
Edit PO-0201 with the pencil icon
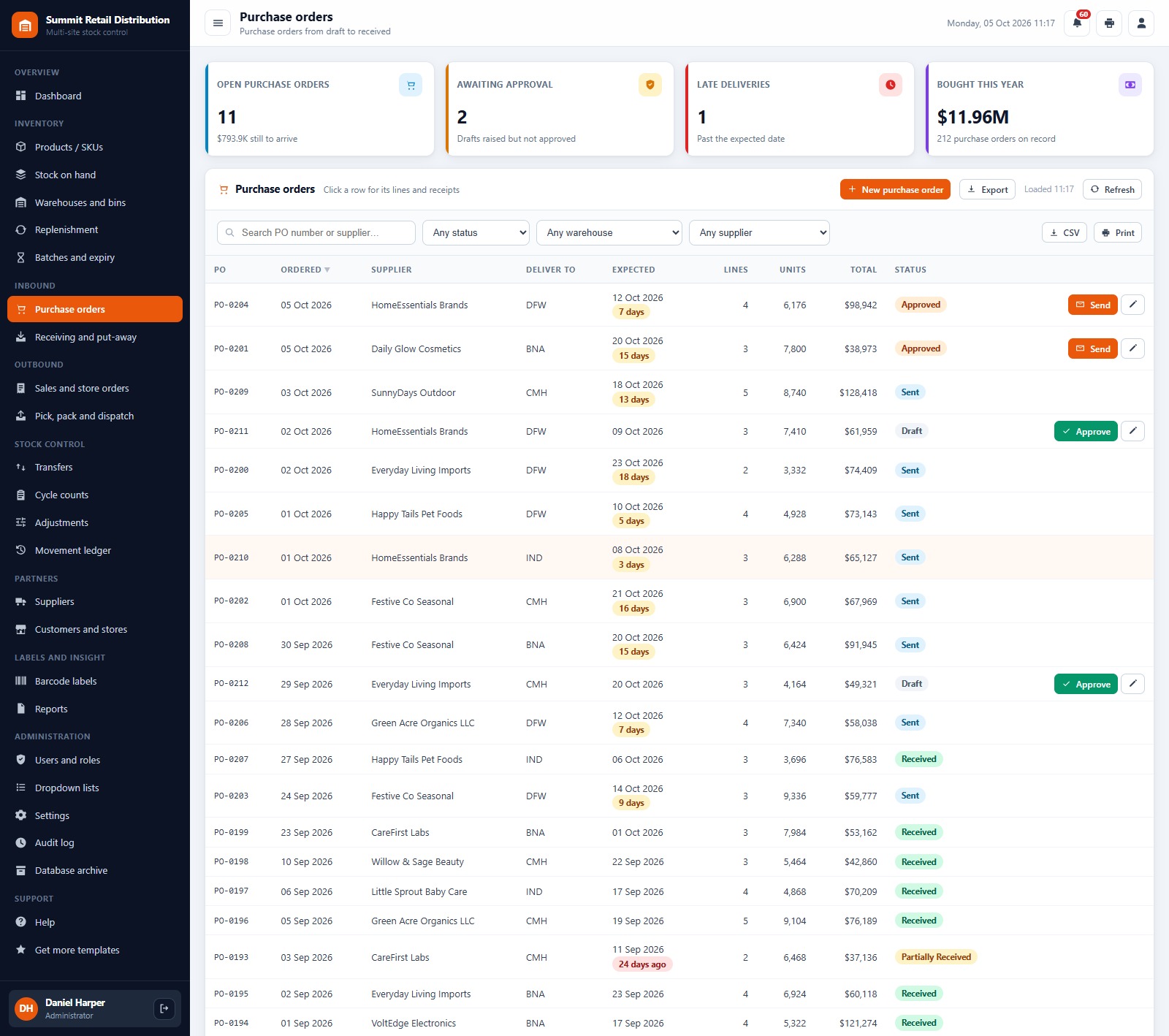1132,348
